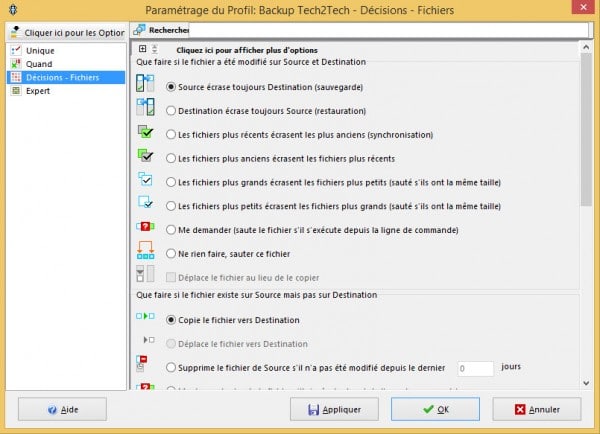The image size is (600, 434).
Task: Open the Unique section in sidebar
Action: 41,49
